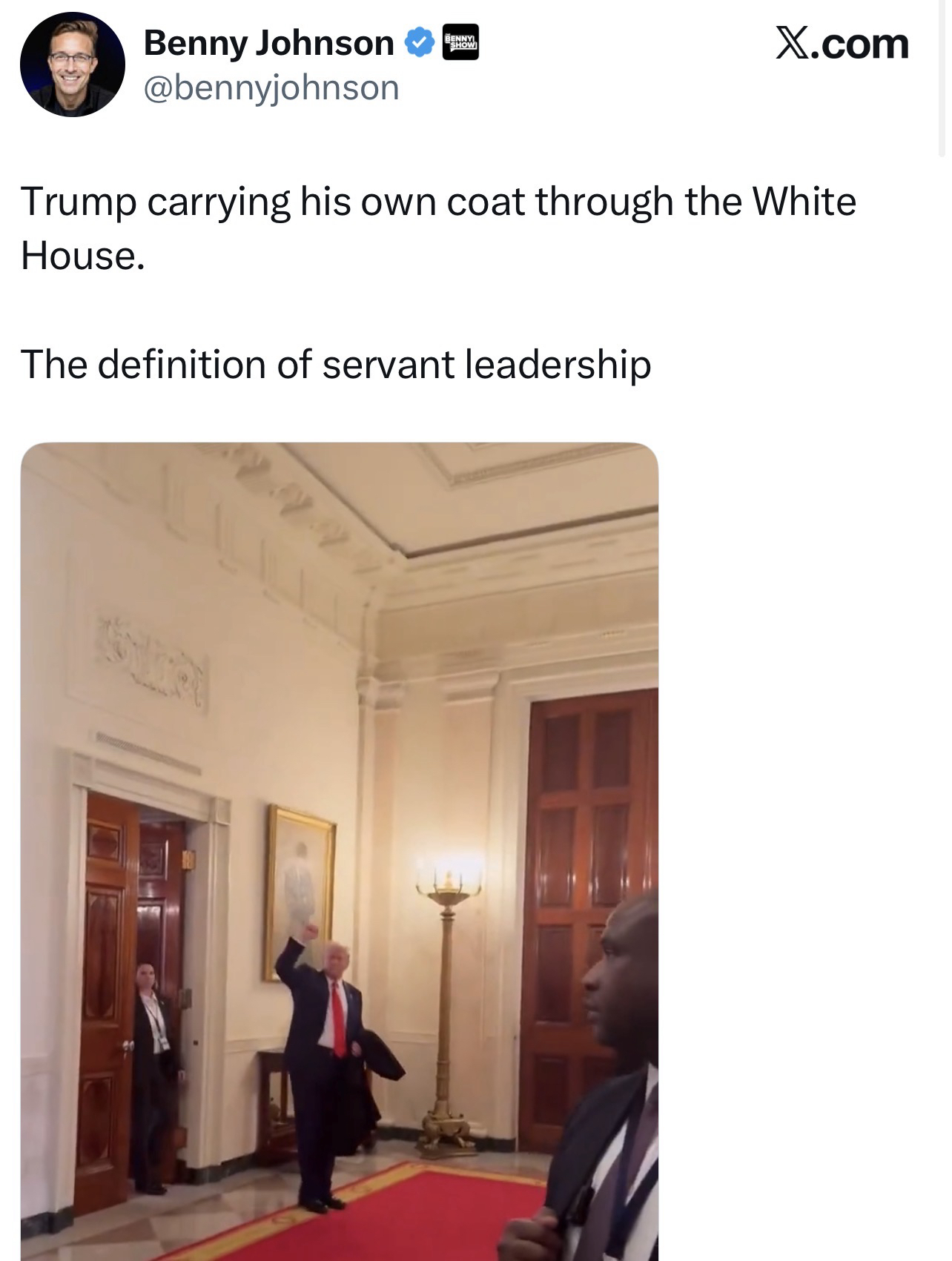Open the attached video thumbnail
This screenshot has width=952, height=1261.
click(340, 851)
